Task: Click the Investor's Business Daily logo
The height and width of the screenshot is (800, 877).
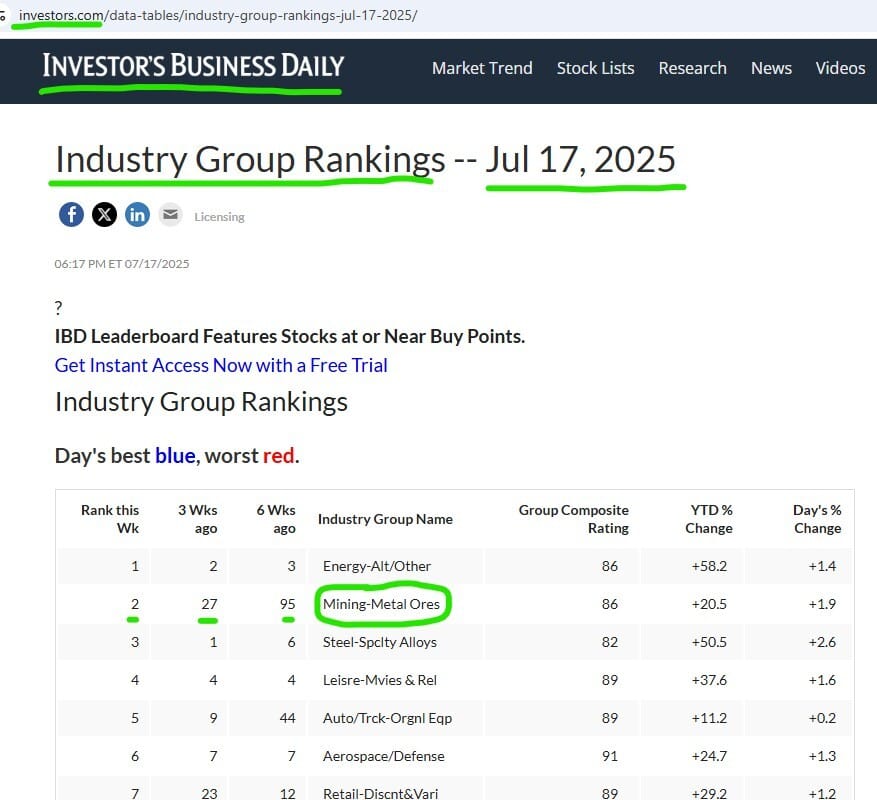Action: (x=193, y=65)
